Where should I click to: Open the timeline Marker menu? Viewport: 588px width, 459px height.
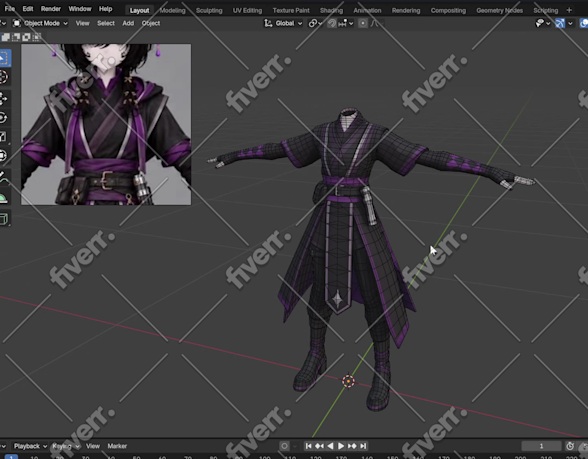117,446
